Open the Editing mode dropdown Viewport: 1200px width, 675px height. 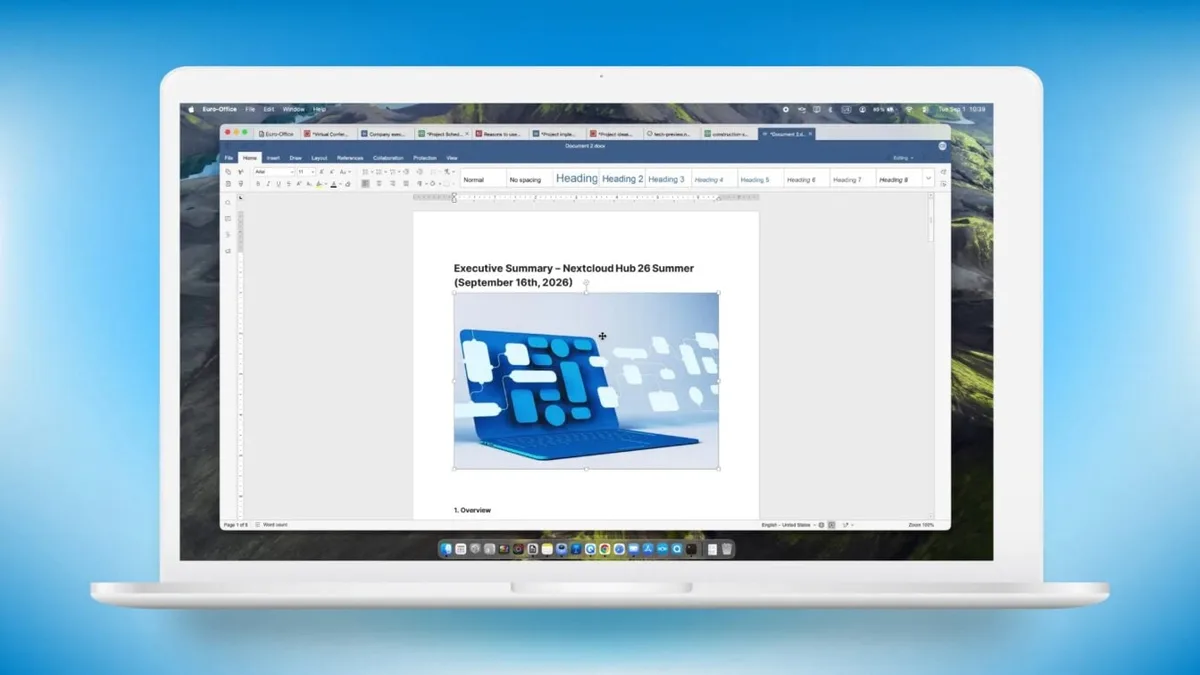click(x=902, y=158)
